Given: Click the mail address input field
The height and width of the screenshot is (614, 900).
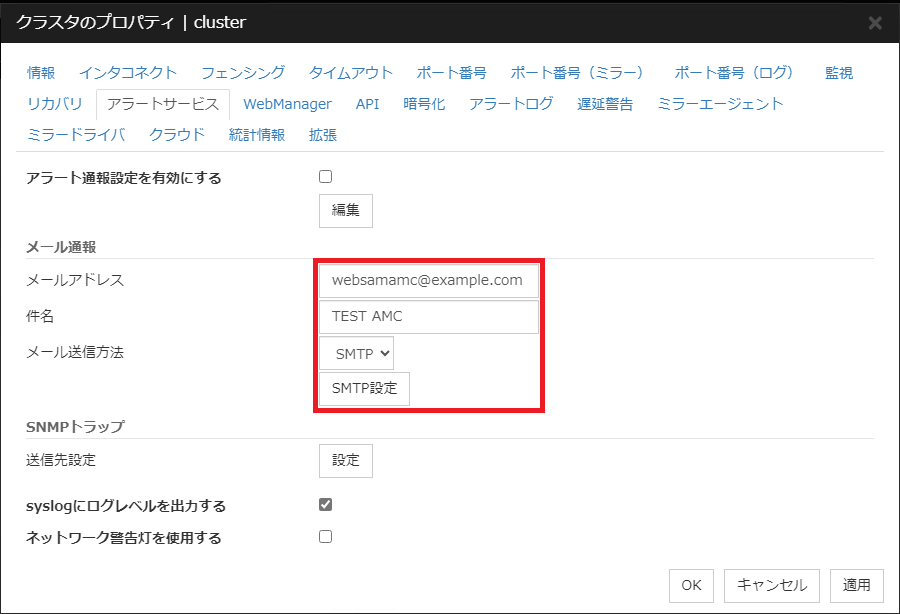Looking at the screenshot, I should pyautogui.click(x=428, y=280).
